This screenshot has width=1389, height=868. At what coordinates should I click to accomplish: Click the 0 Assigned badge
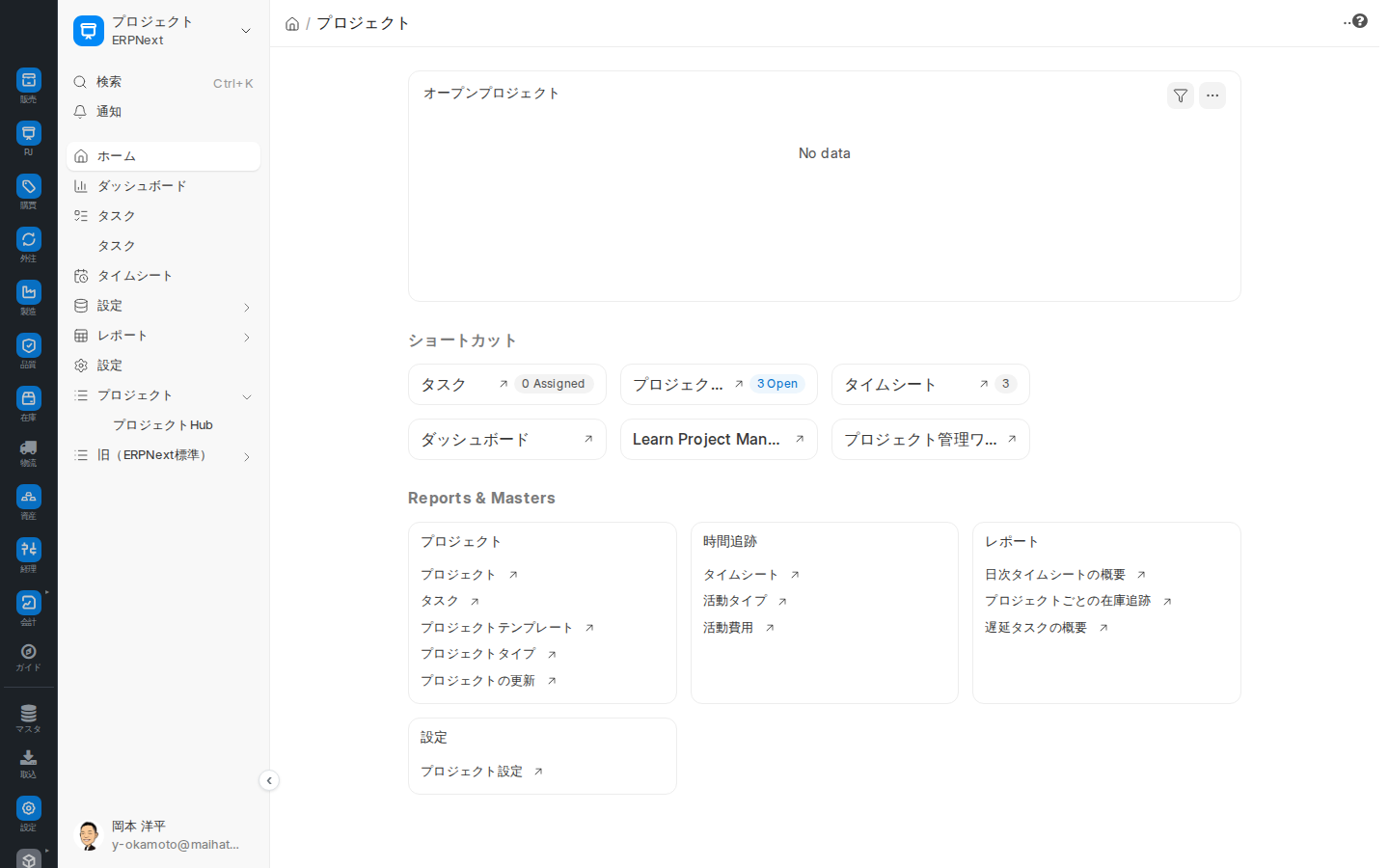tap(554, 384)
